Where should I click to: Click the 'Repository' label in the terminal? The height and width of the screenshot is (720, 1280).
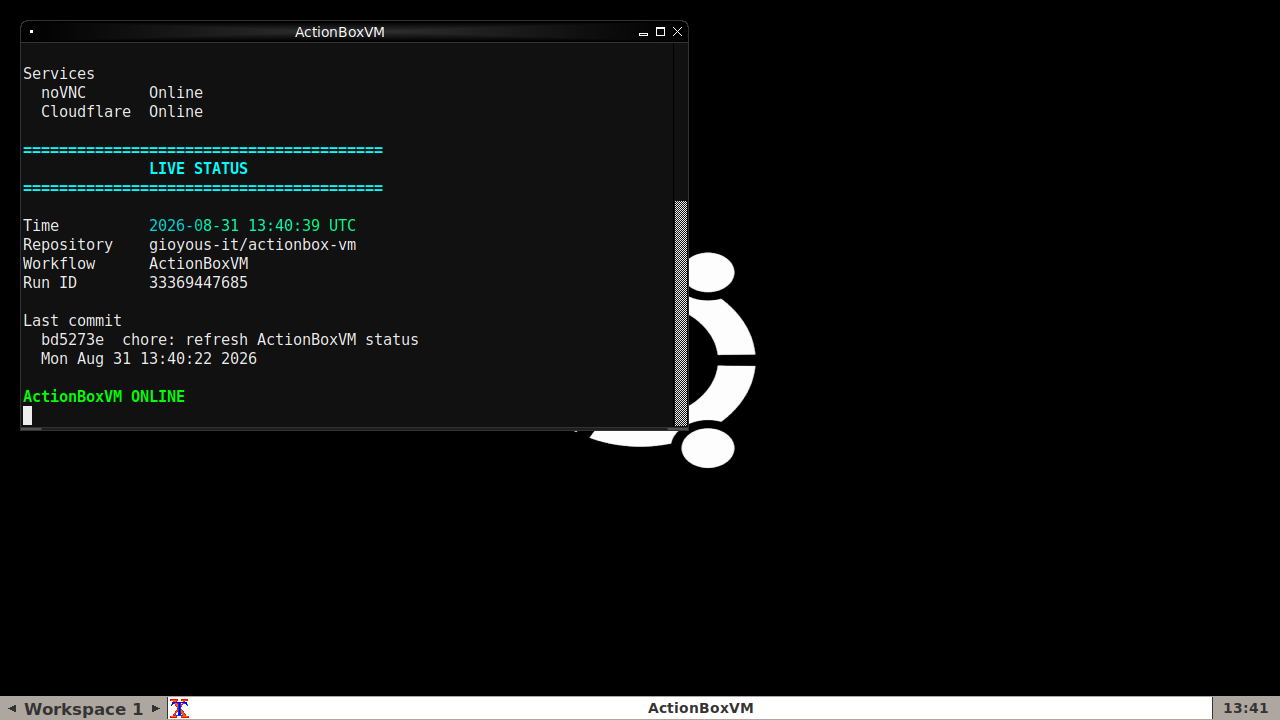pos(68,245)
